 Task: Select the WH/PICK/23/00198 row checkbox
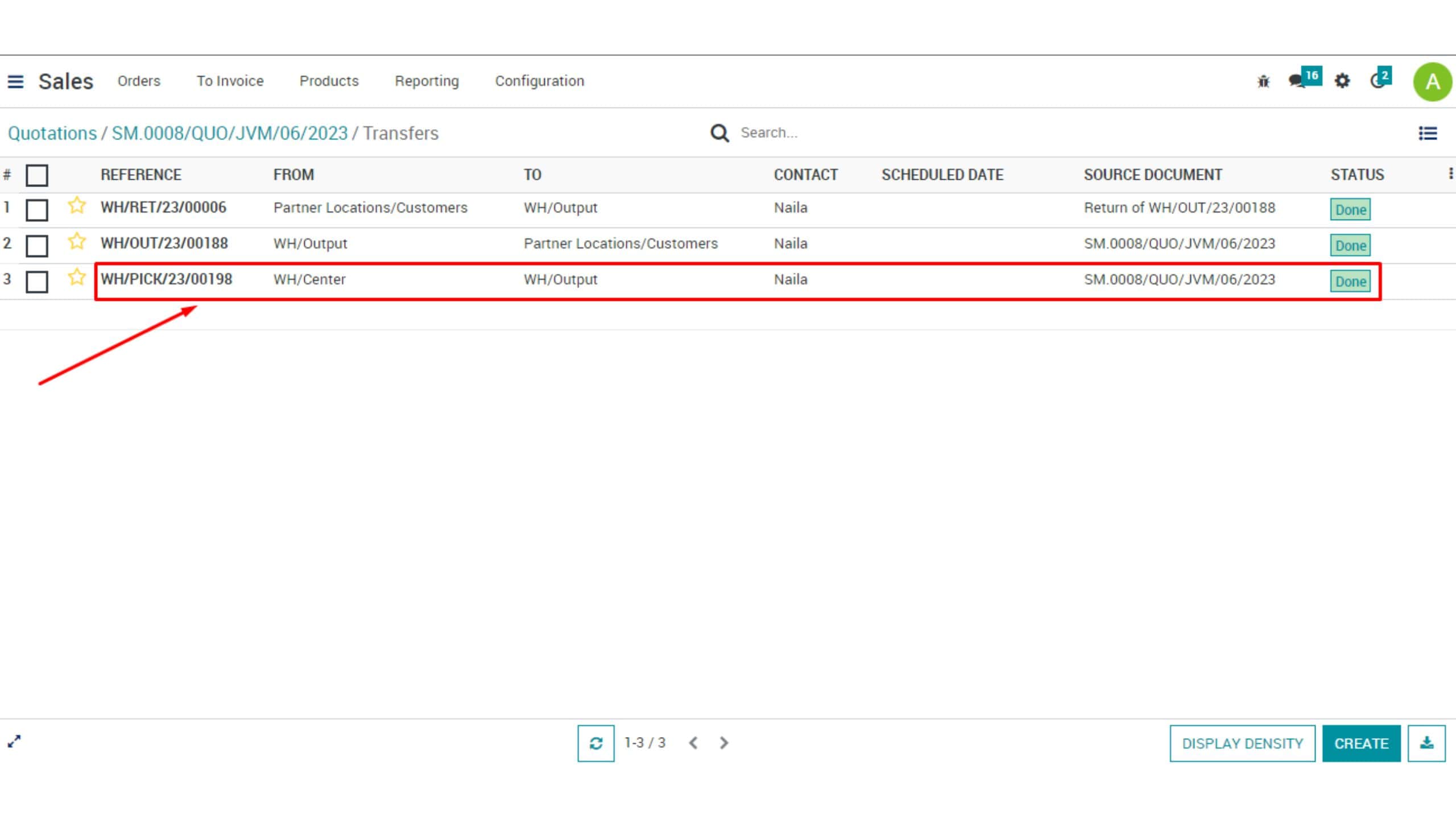point(37,282)
